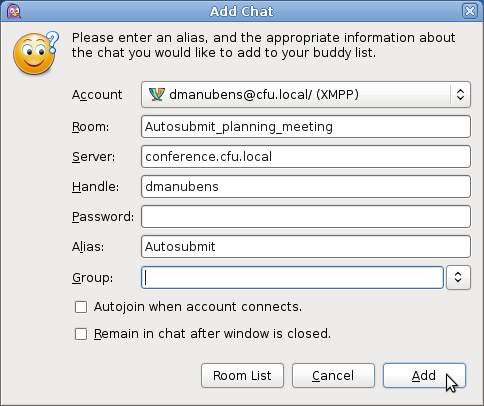Click the Add Chat title bar
The width and height of the screenshot is (484, 406).
(242, 11)
